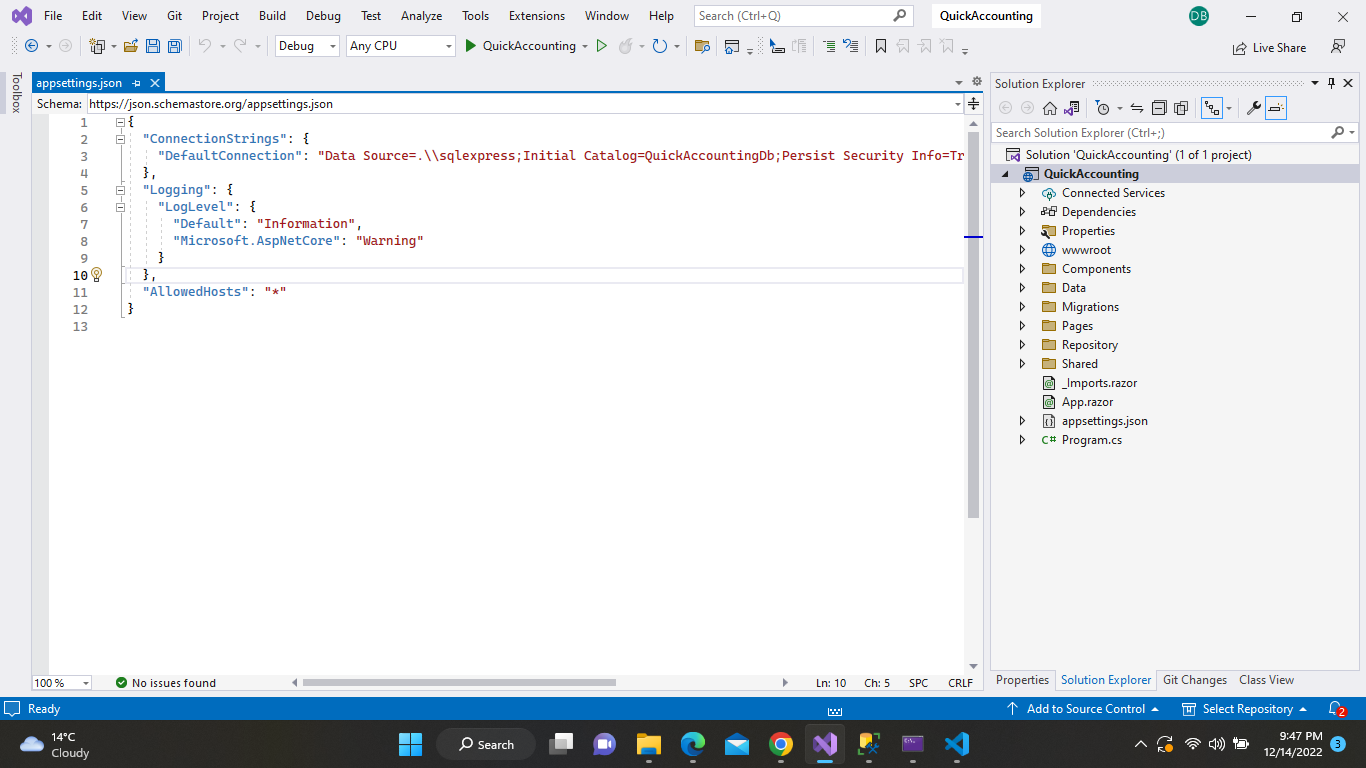Open the Any CPU platform dropdown
The width and height of the screenshot is (1366, 768).
click(400, 46)
